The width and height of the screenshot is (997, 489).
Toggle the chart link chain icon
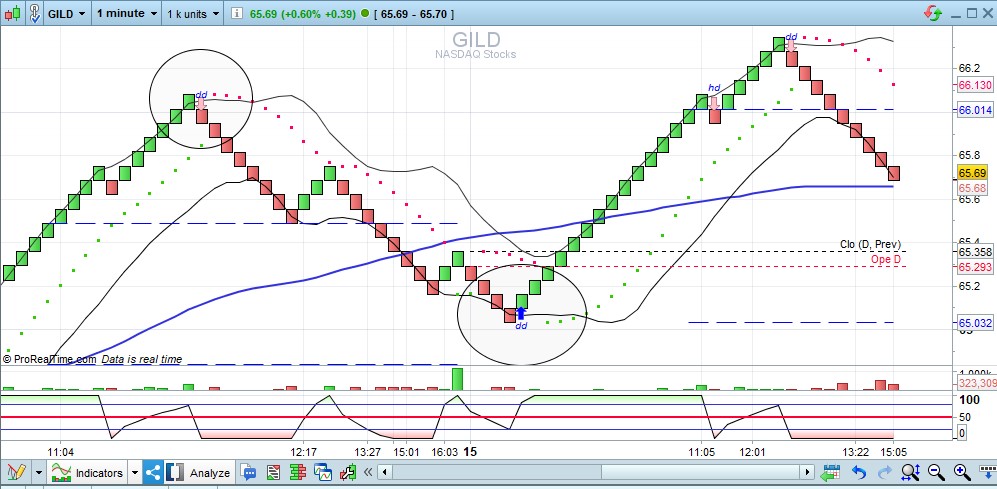click(35, 13)
